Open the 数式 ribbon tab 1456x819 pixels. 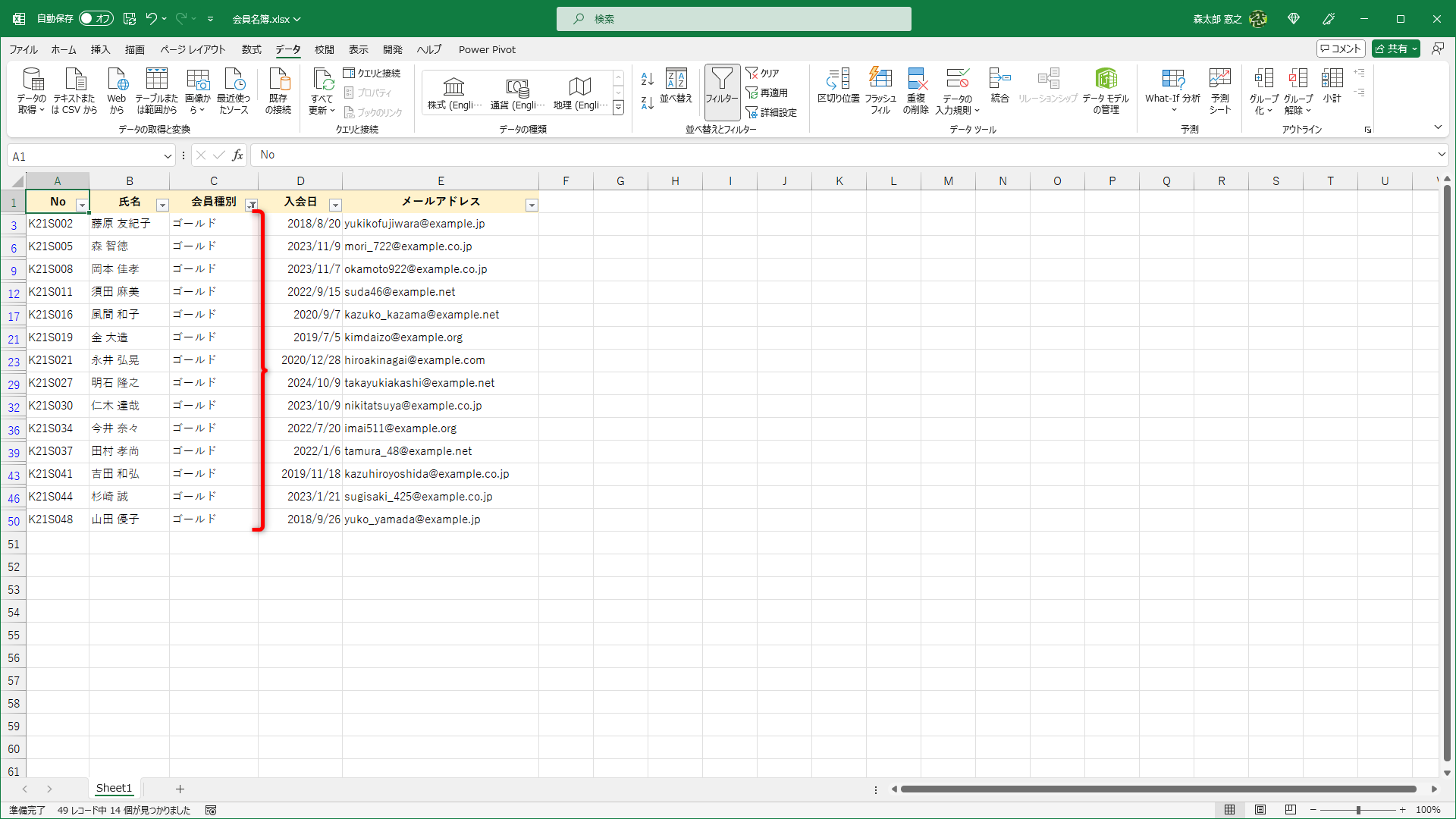coord(251,49)
